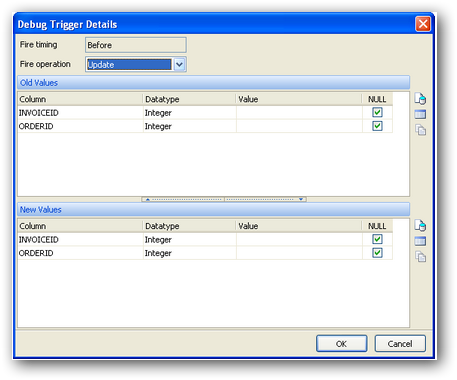Click the copy pages icon beside New Values
Screen dimensions: 457x380
pos(420,256)
